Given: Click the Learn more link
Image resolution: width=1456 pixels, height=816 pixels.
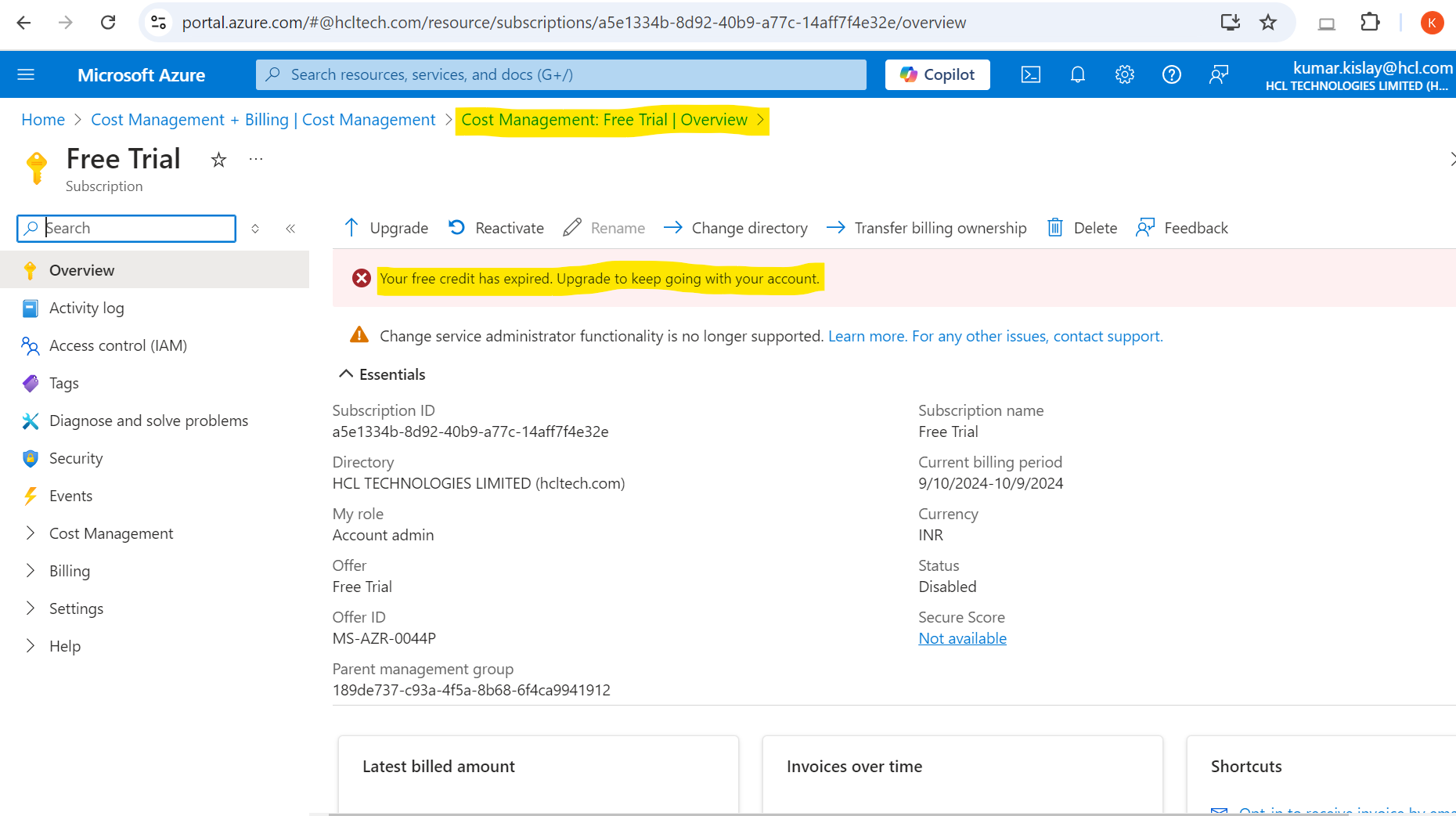Looking at the screenshot, I should coord(867,336).
